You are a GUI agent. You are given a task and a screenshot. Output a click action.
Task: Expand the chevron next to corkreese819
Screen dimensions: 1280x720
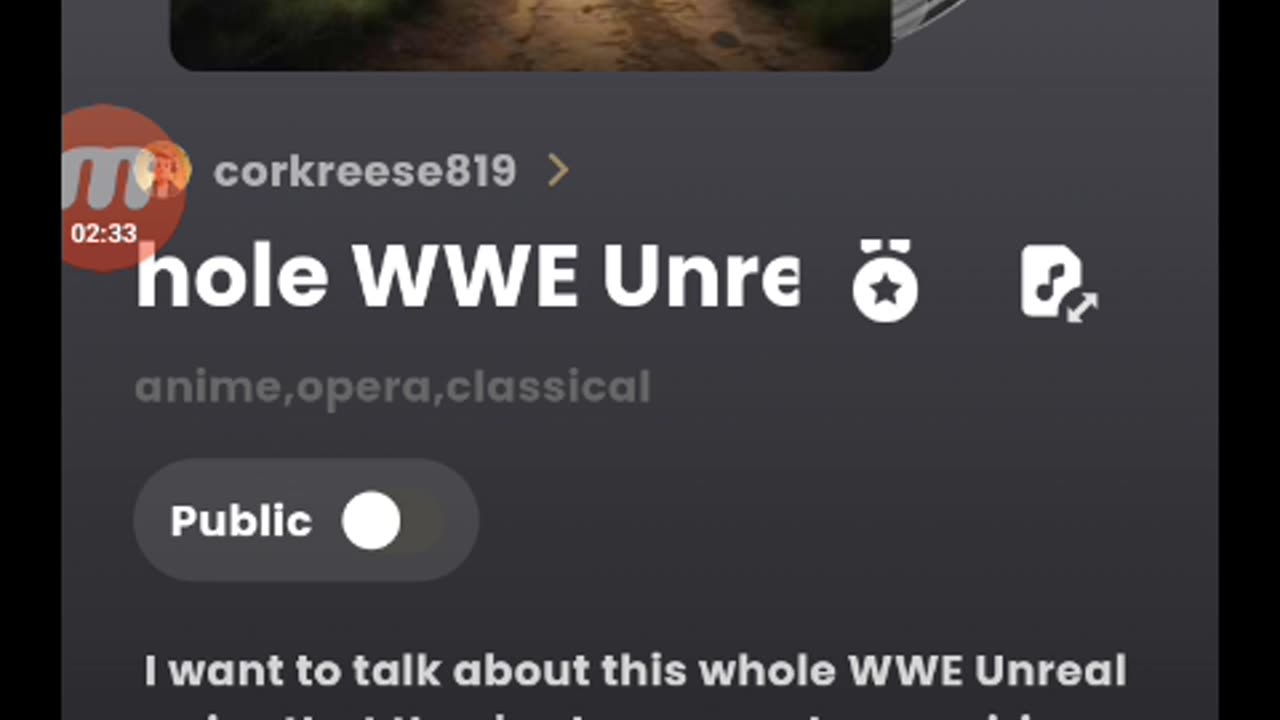coord(558,171)
